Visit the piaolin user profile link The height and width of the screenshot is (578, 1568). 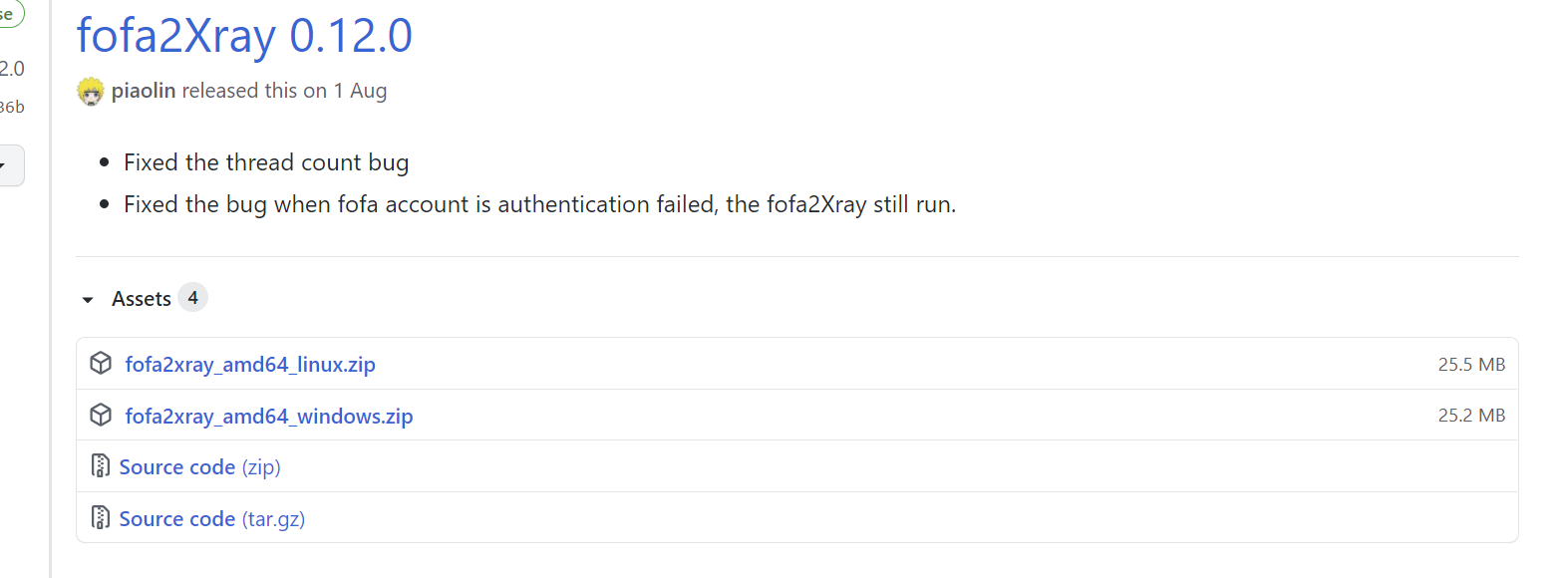pyautogui.click(x=144, y=91)
